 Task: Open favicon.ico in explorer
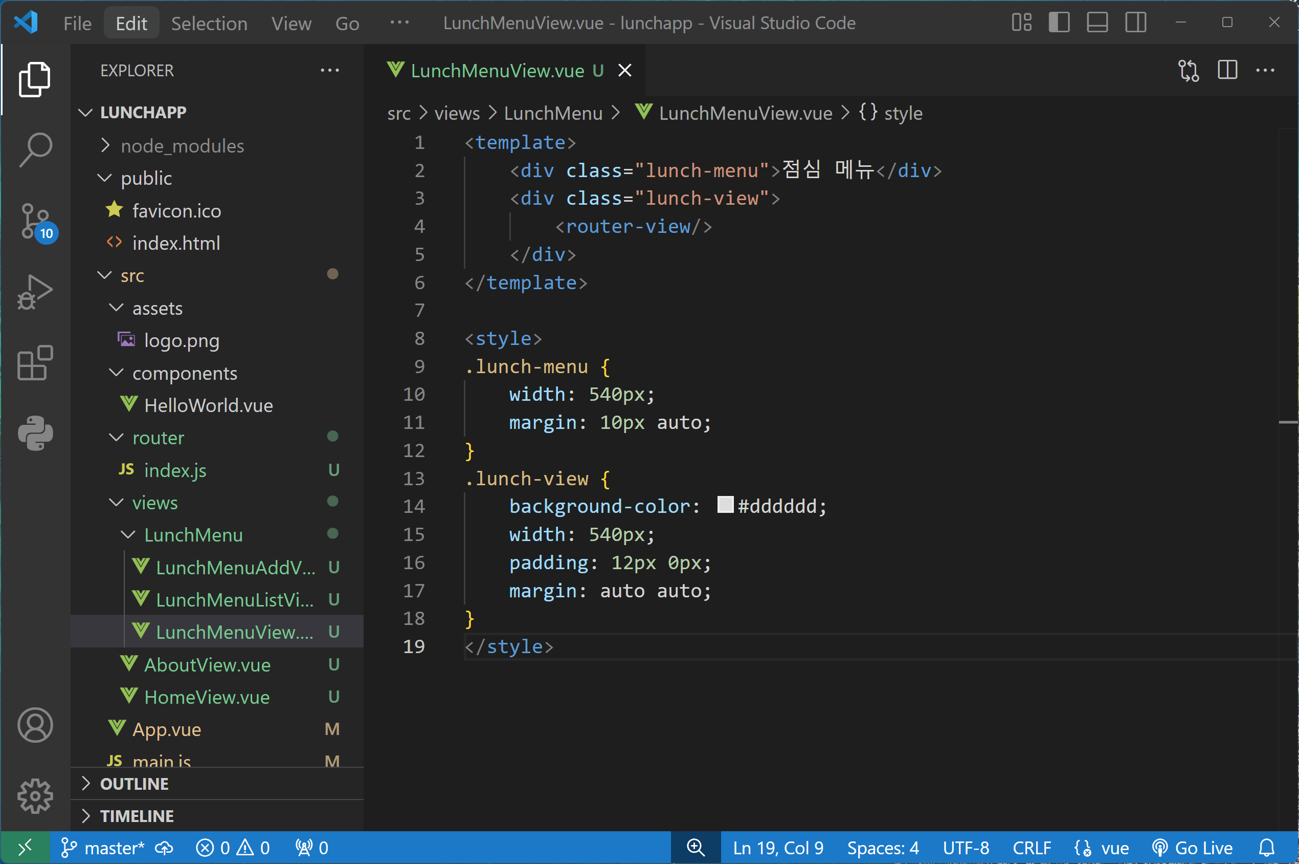tap(217, 211)
